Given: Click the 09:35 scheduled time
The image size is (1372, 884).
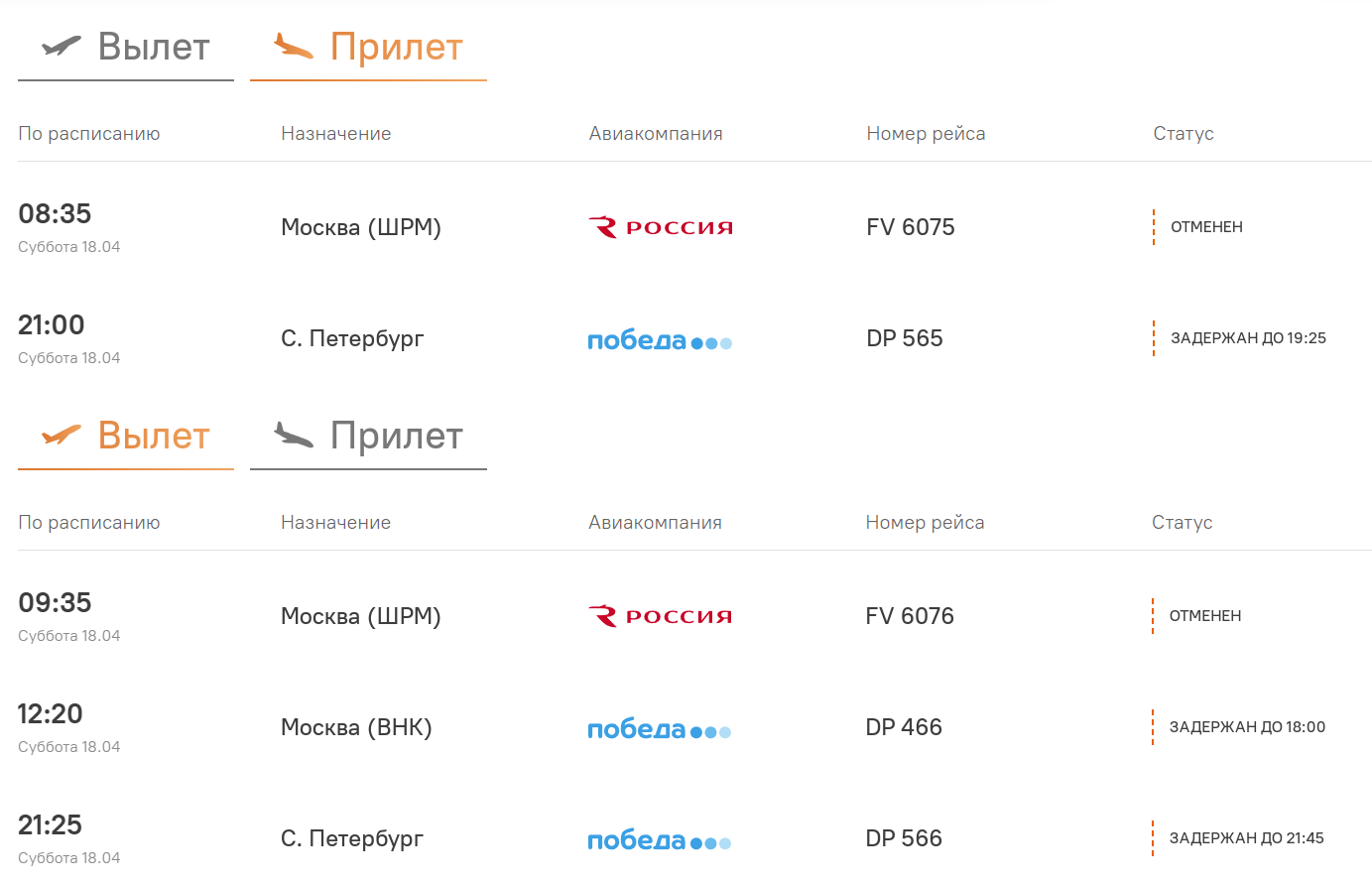Looking at the screenshot, I should (55, 602).
